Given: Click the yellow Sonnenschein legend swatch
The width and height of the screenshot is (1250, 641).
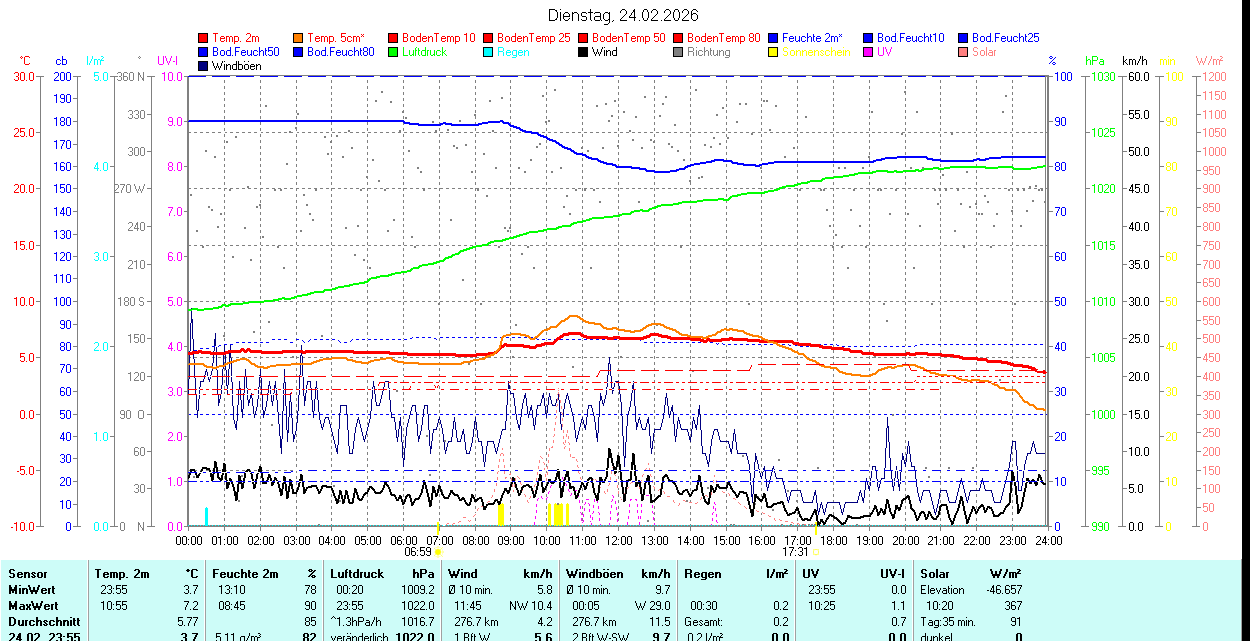Looking at the screenshot, I should pos(773,52).
